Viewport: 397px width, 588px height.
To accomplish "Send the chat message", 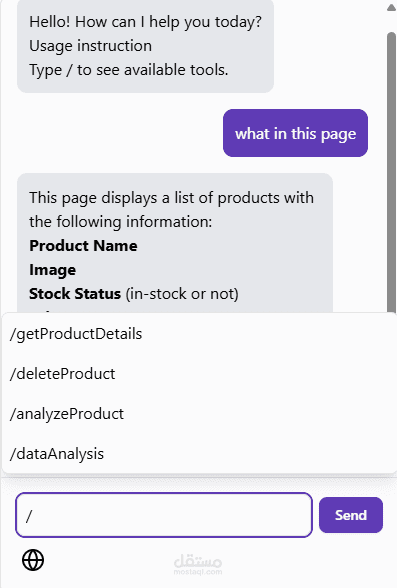I will coord(351,515).
